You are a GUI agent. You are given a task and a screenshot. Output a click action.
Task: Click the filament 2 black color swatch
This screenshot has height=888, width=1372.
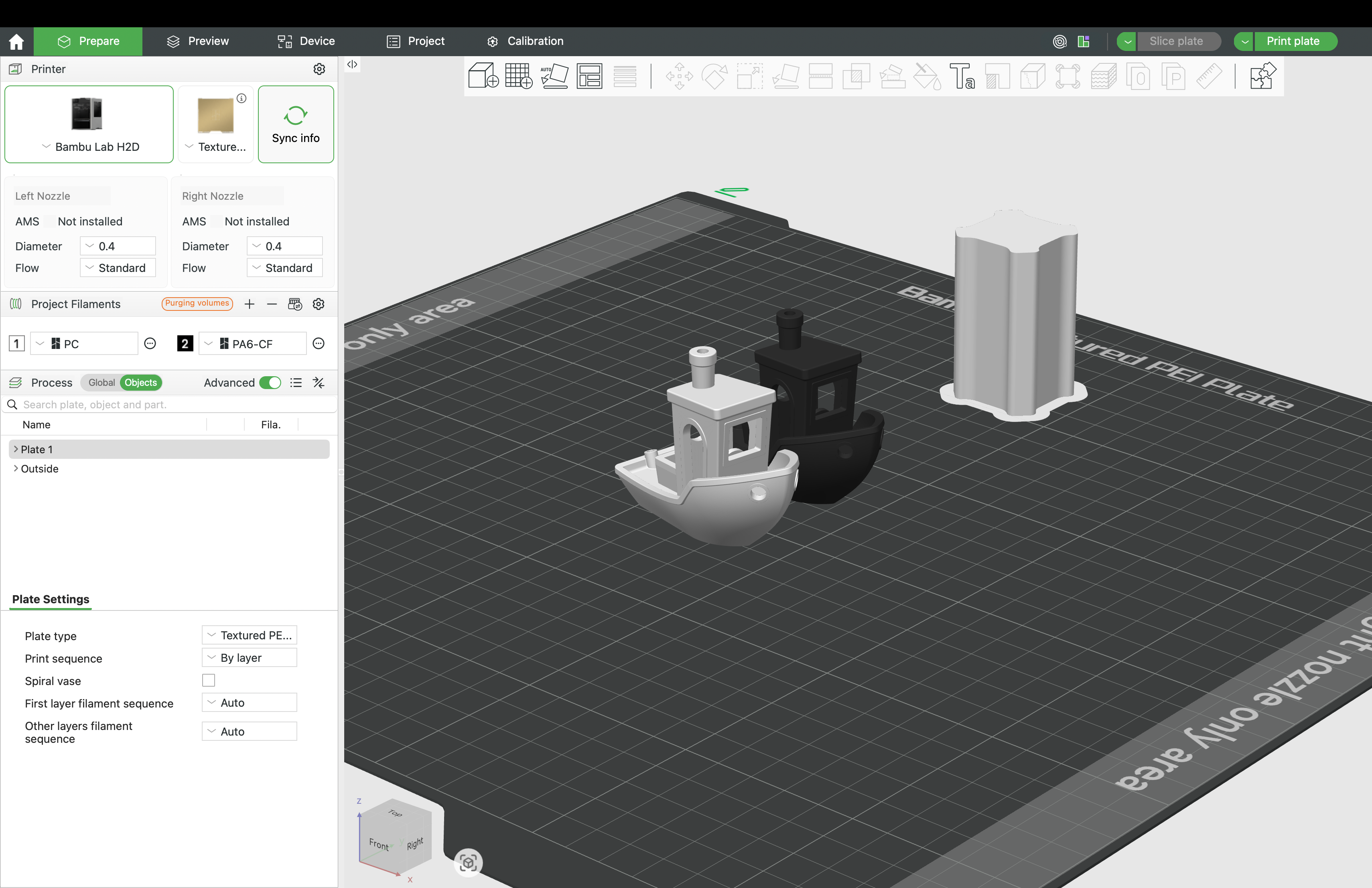coord(185,344)
